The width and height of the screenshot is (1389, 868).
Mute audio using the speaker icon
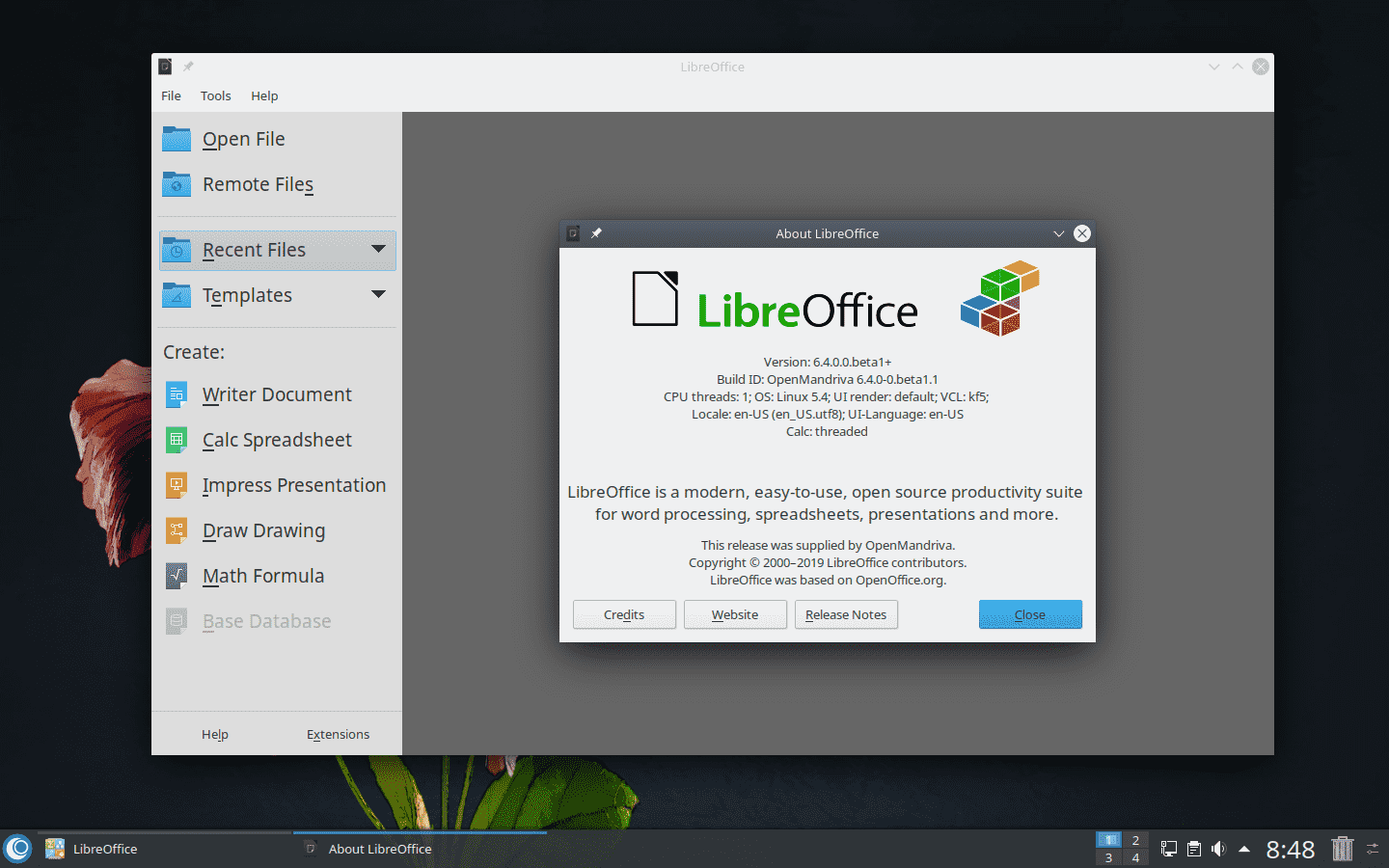point(1217,849)
